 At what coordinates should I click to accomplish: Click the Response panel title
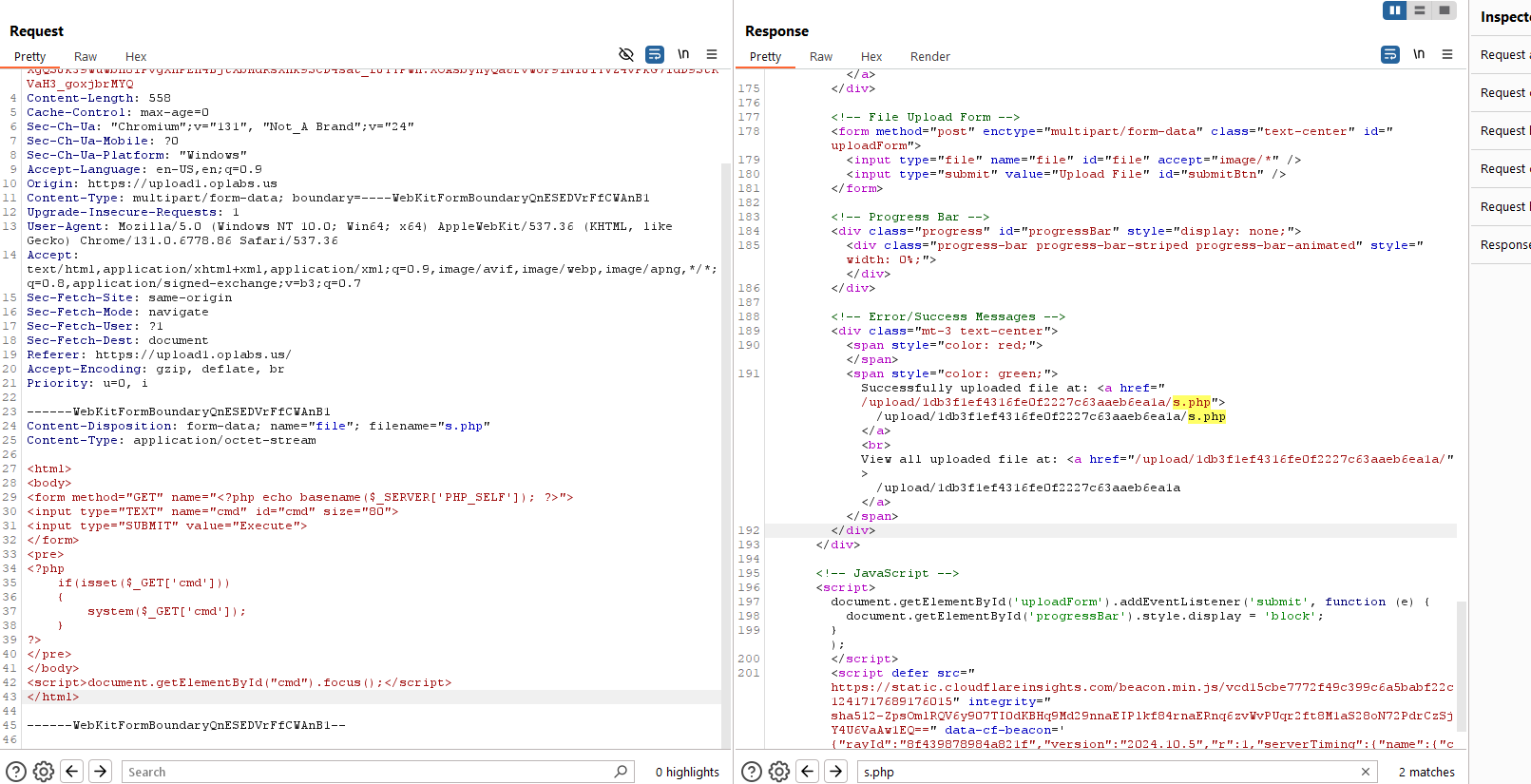click(x=776, y=31)
